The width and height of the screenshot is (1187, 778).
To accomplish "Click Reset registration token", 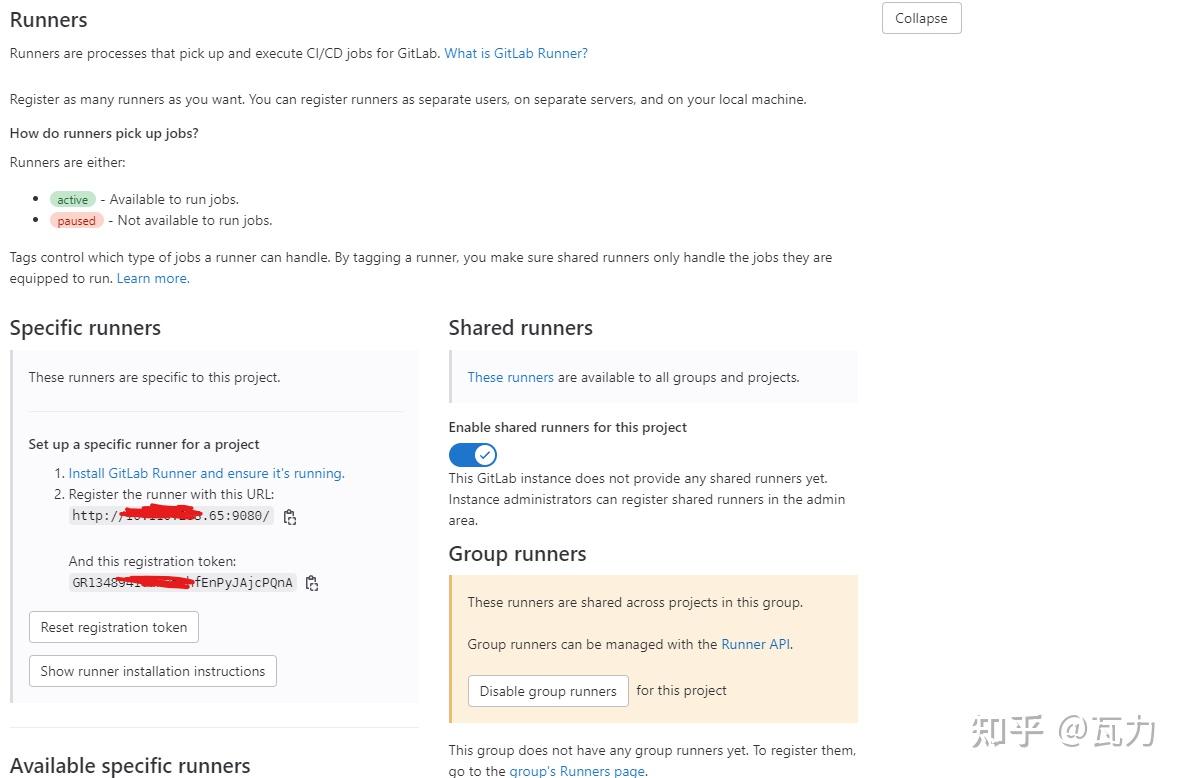I will coord(113,627).
